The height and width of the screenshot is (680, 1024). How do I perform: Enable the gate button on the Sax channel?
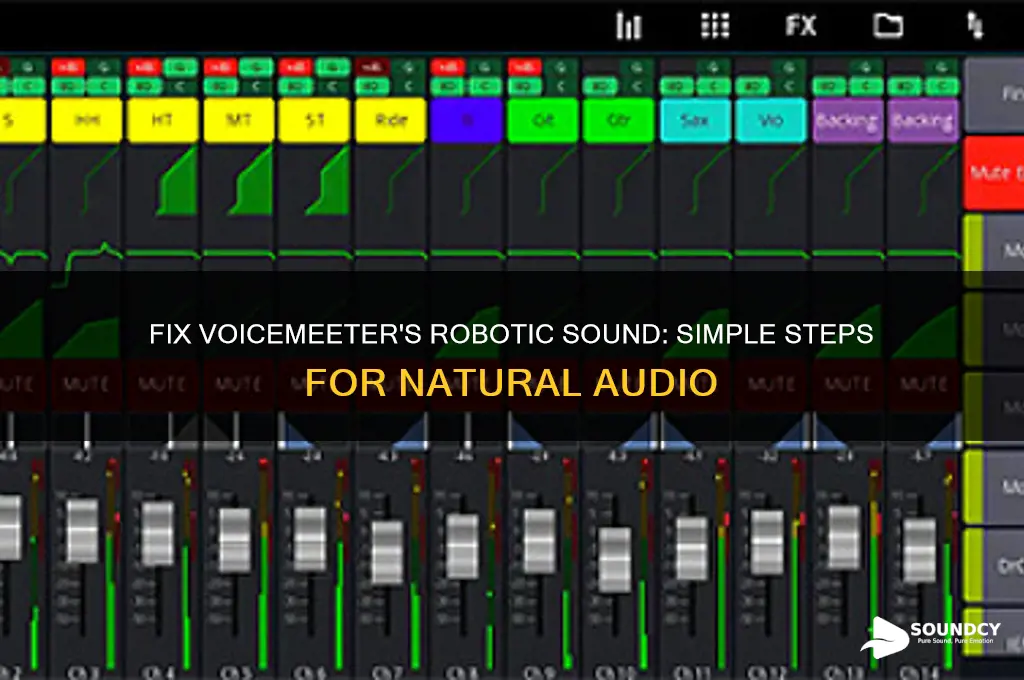713,67
